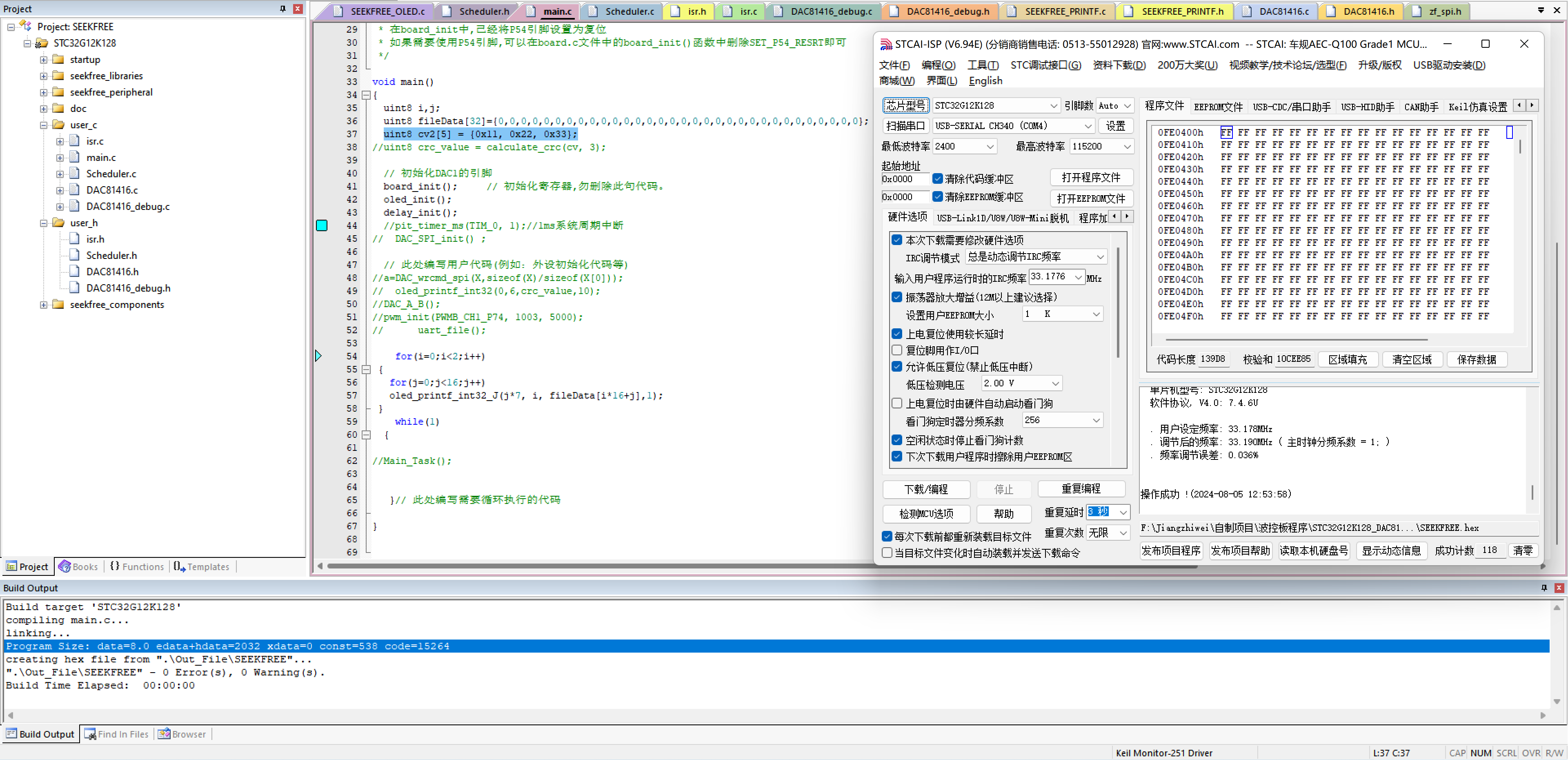
Task: Click the Project: SEEKFREE workspace icon
Action: [x=26, y=26]
